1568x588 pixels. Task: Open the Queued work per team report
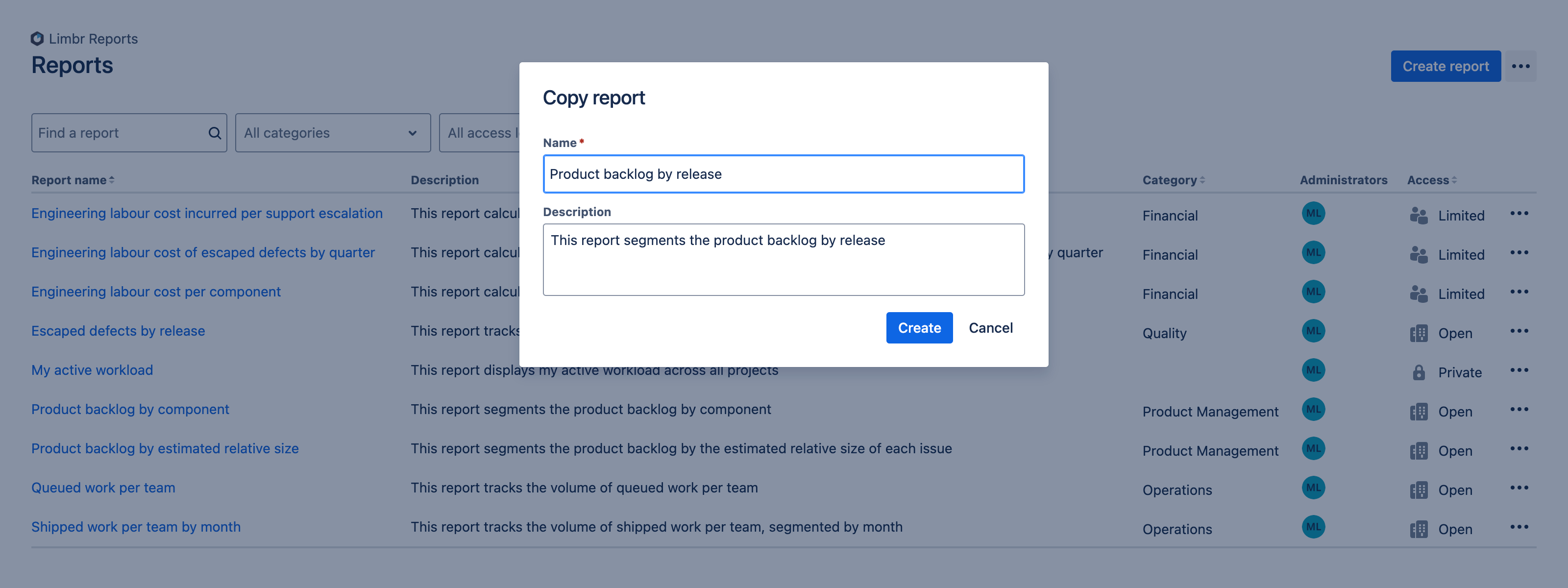pyautogui.click(x=103, y=488)
